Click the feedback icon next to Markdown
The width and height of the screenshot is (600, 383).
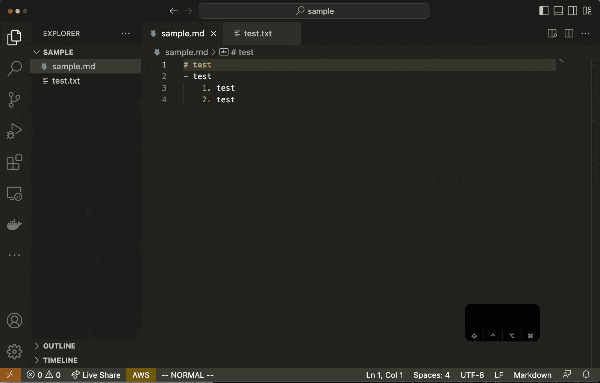point(567,375)
